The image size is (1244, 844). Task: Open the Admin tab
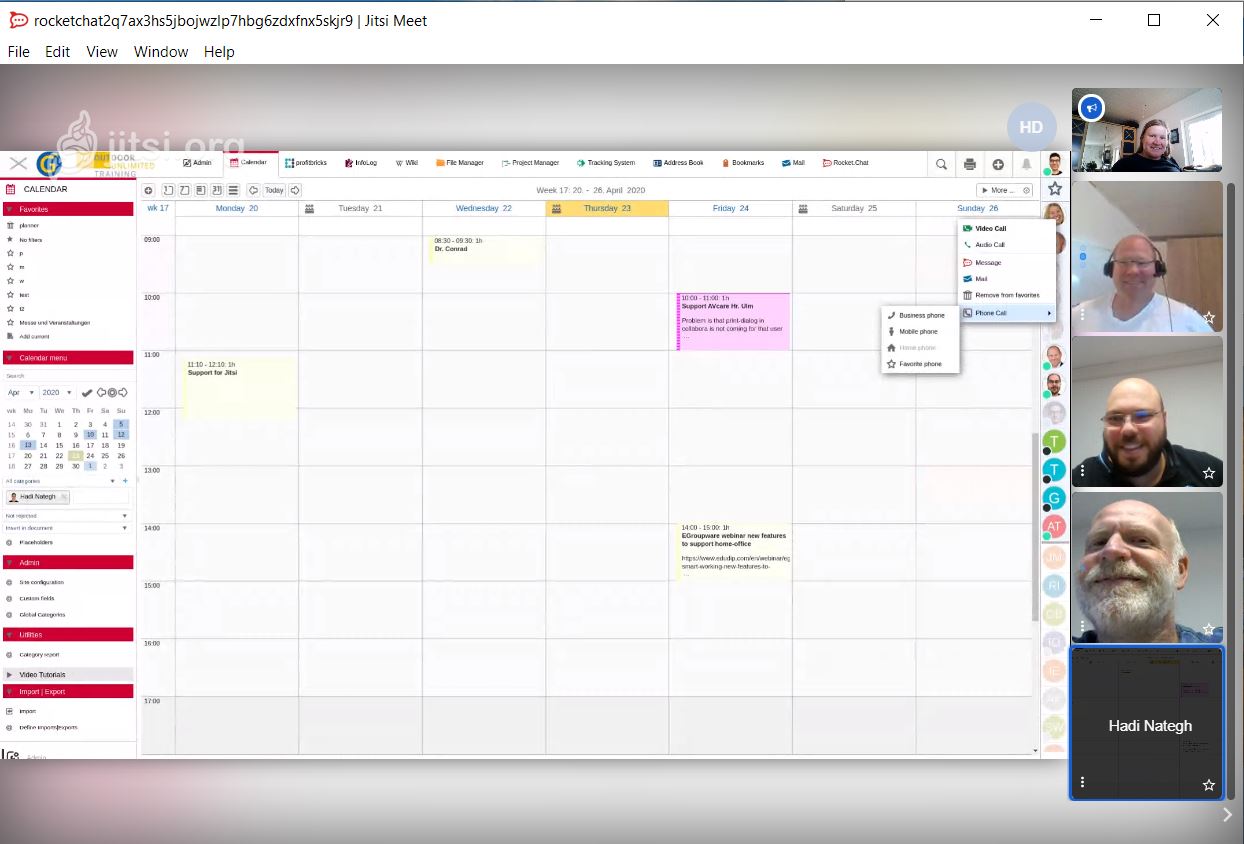[197, 163]
